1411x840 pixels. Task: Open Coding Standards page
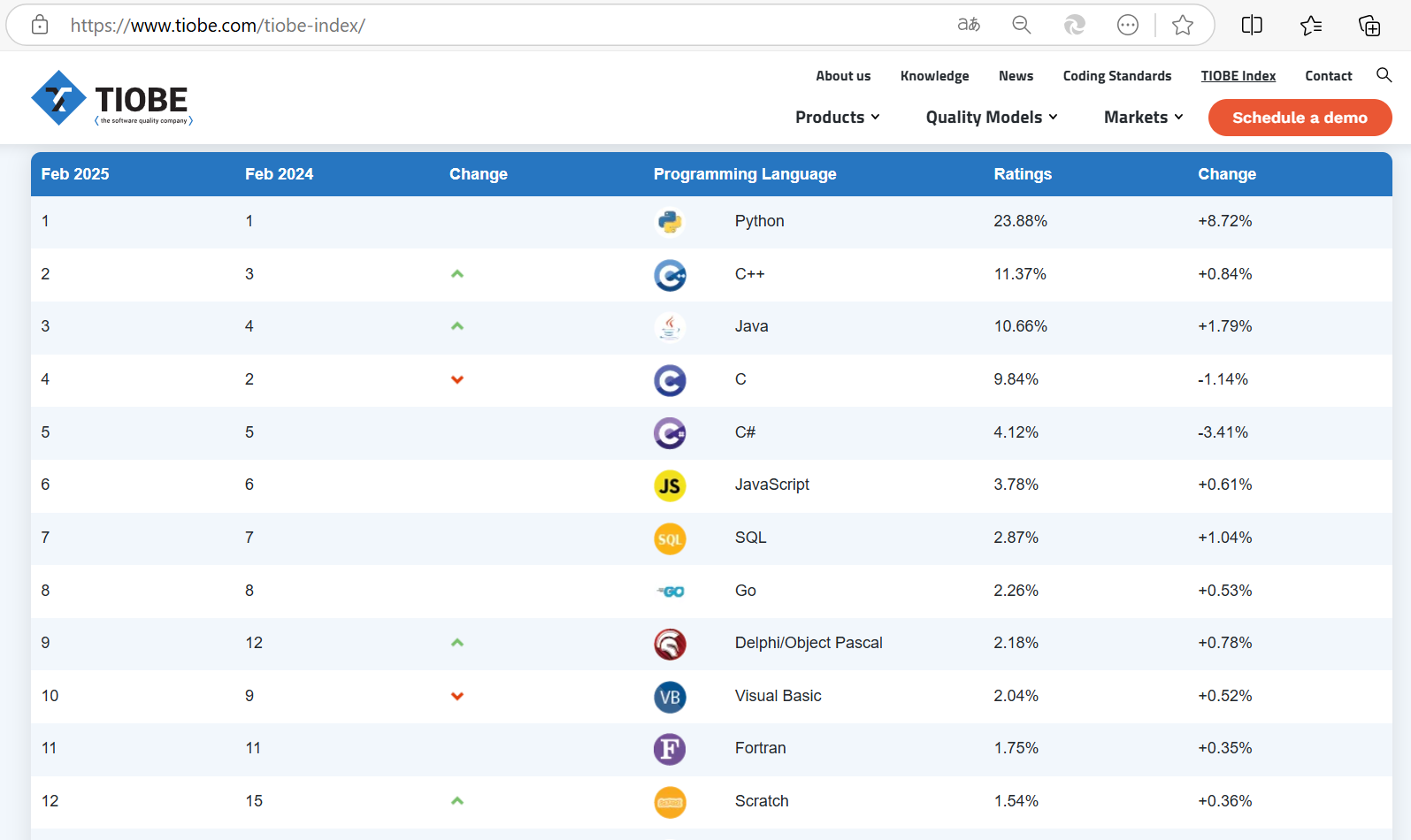click(1116, 76)
